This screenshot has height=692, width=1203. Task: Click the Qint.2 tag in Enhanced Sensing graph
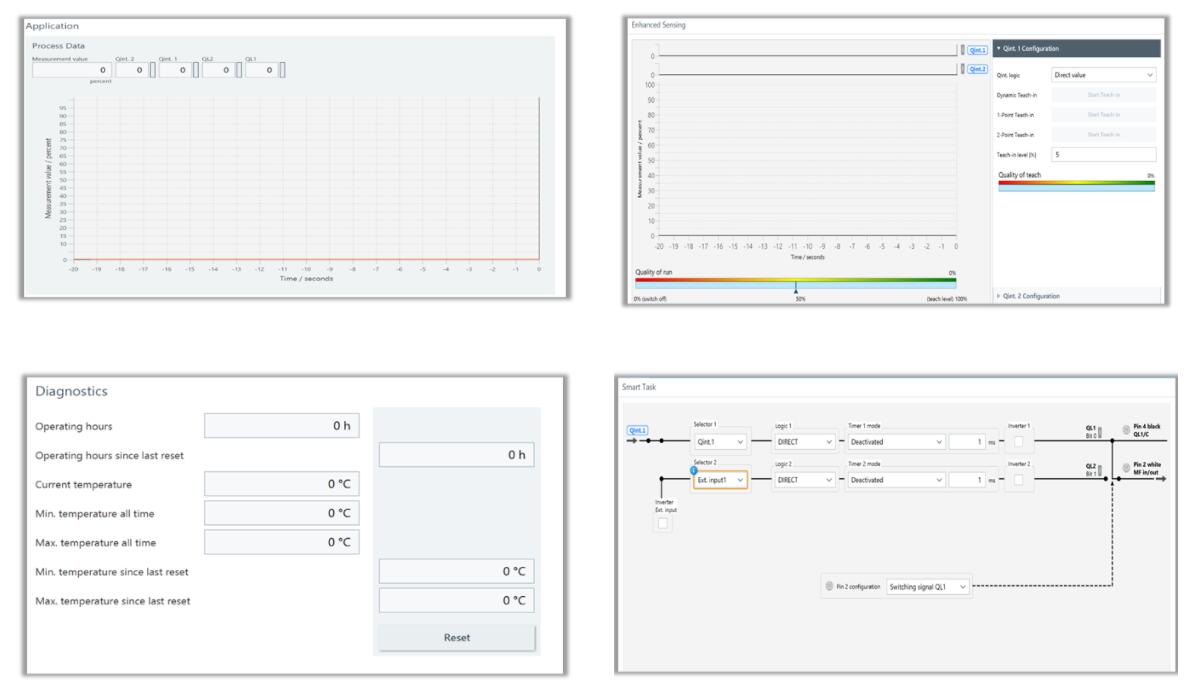click(977, 69)
